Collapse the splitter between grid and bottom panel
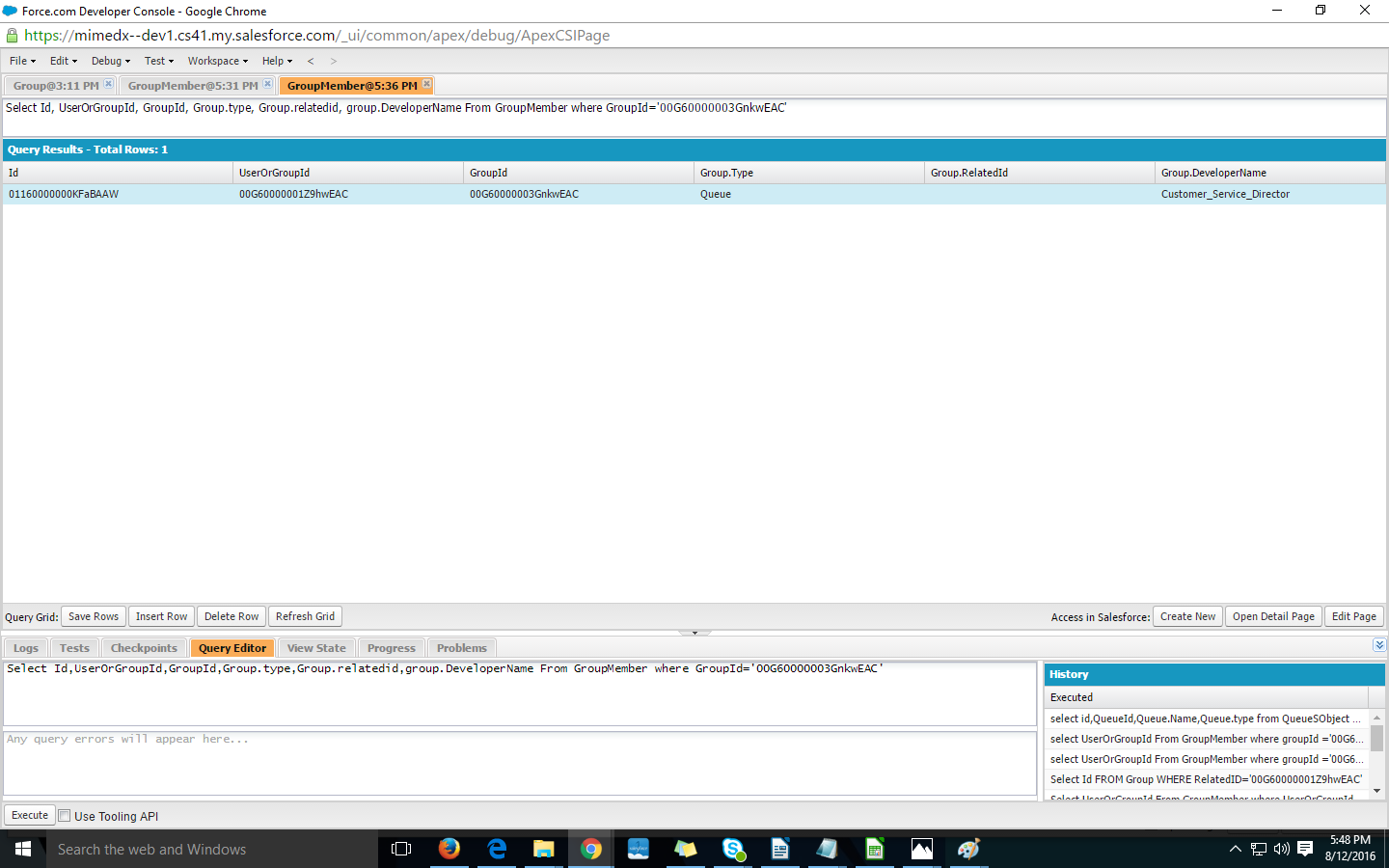Screen dimensions: 1389x868 click(694, 633)
